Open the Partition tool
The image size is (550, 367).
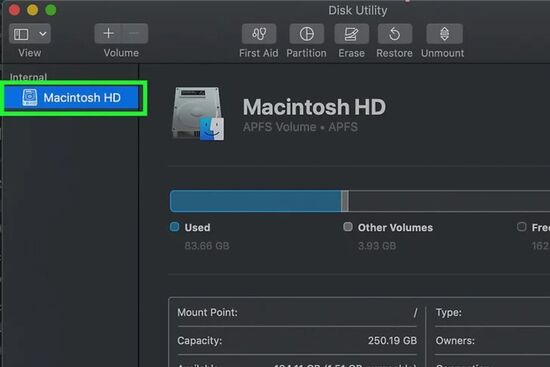click(306, 34)
